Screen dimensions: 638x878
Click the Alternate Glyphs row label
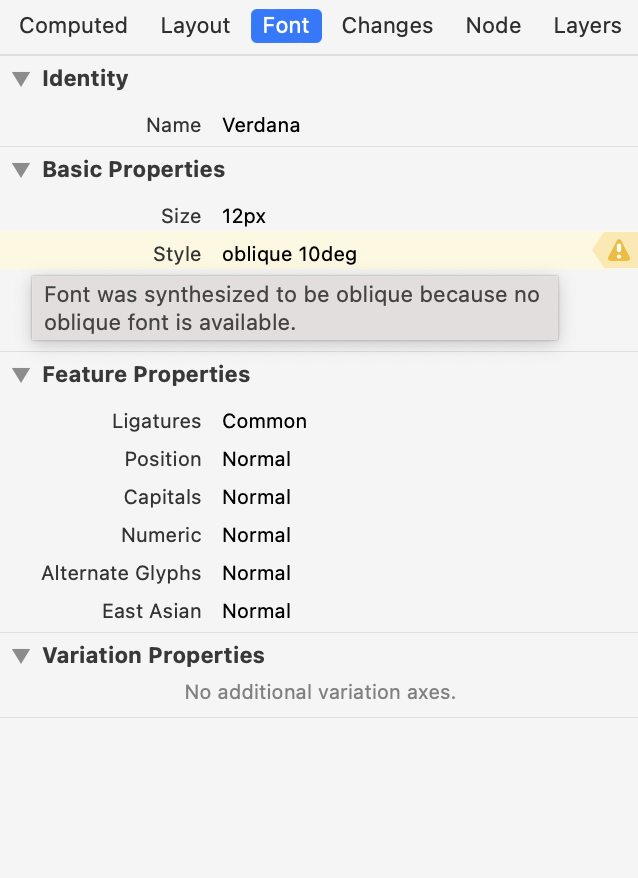coord(121,573)
